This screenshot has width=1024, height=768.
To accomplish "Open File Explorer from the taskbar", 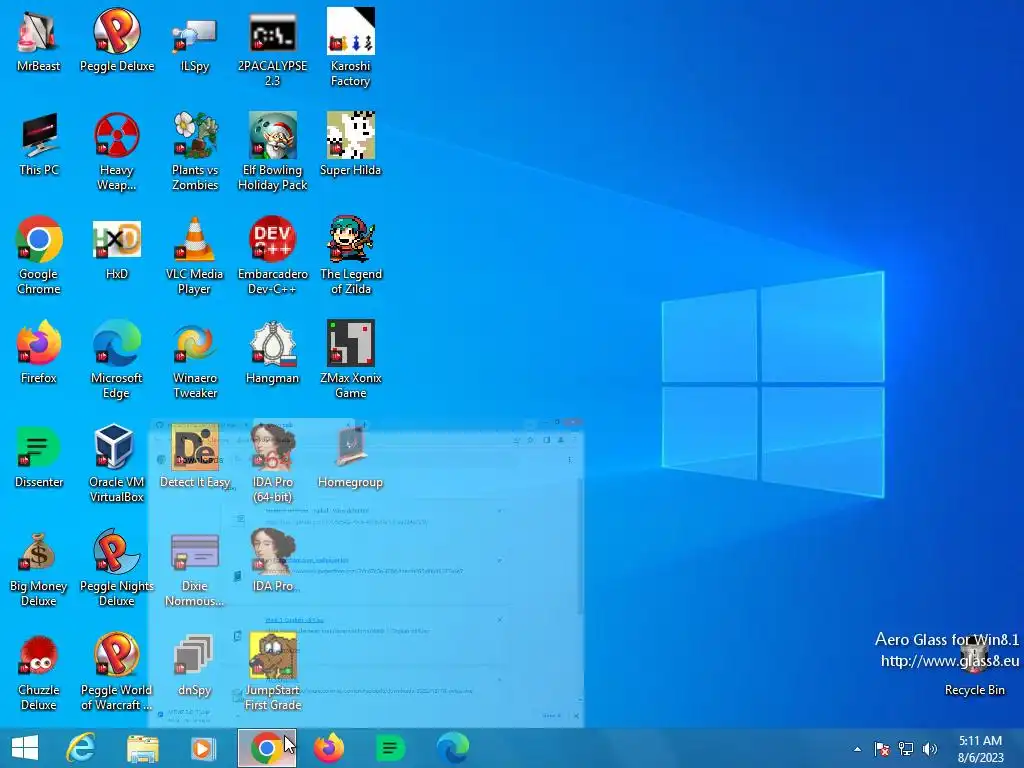I will (142, 748).
